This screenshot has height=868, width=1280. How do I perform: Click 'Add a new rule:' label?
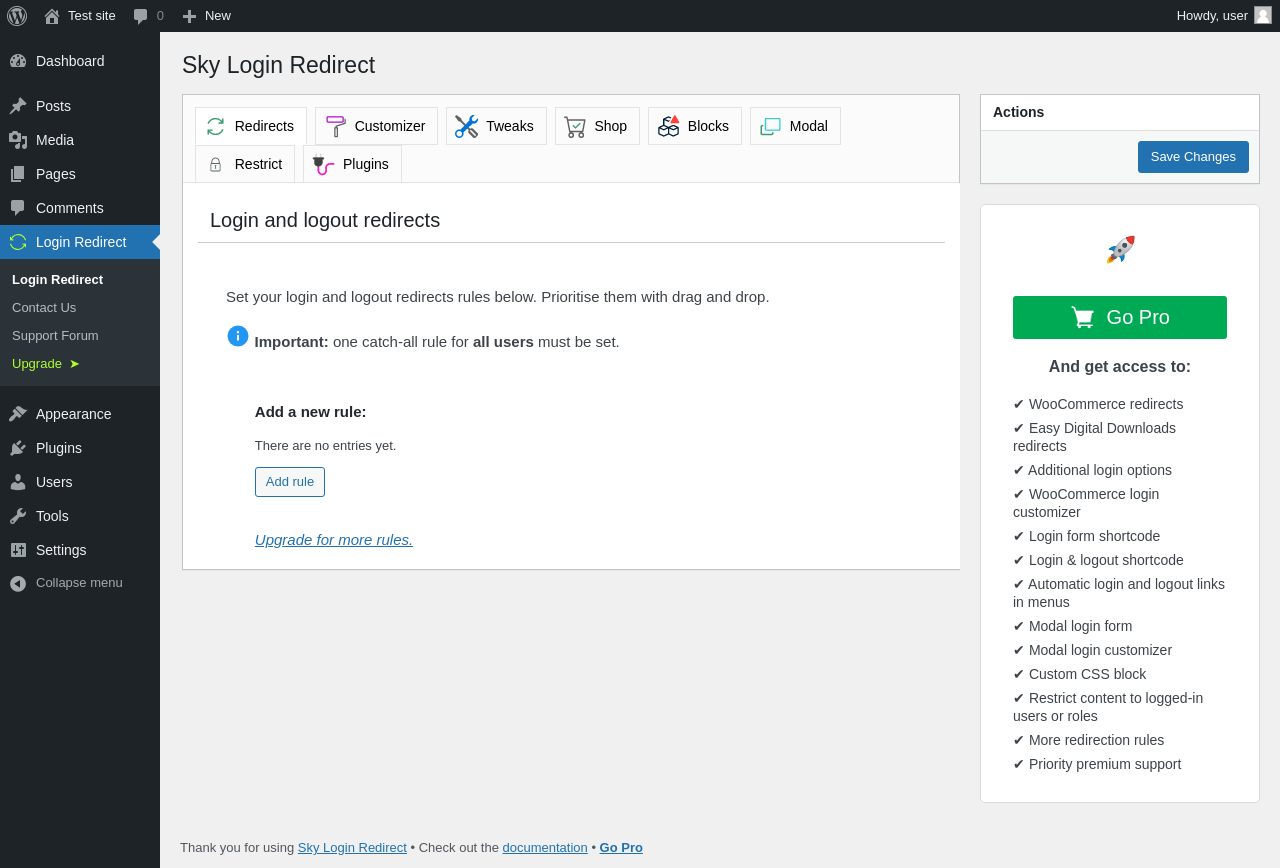click(x=311, y=412)
